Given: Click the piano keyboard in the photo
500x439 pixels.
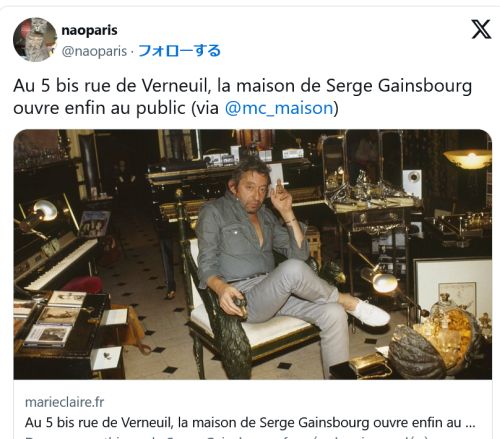Looking at the screenshot, I should coord(58,263).
